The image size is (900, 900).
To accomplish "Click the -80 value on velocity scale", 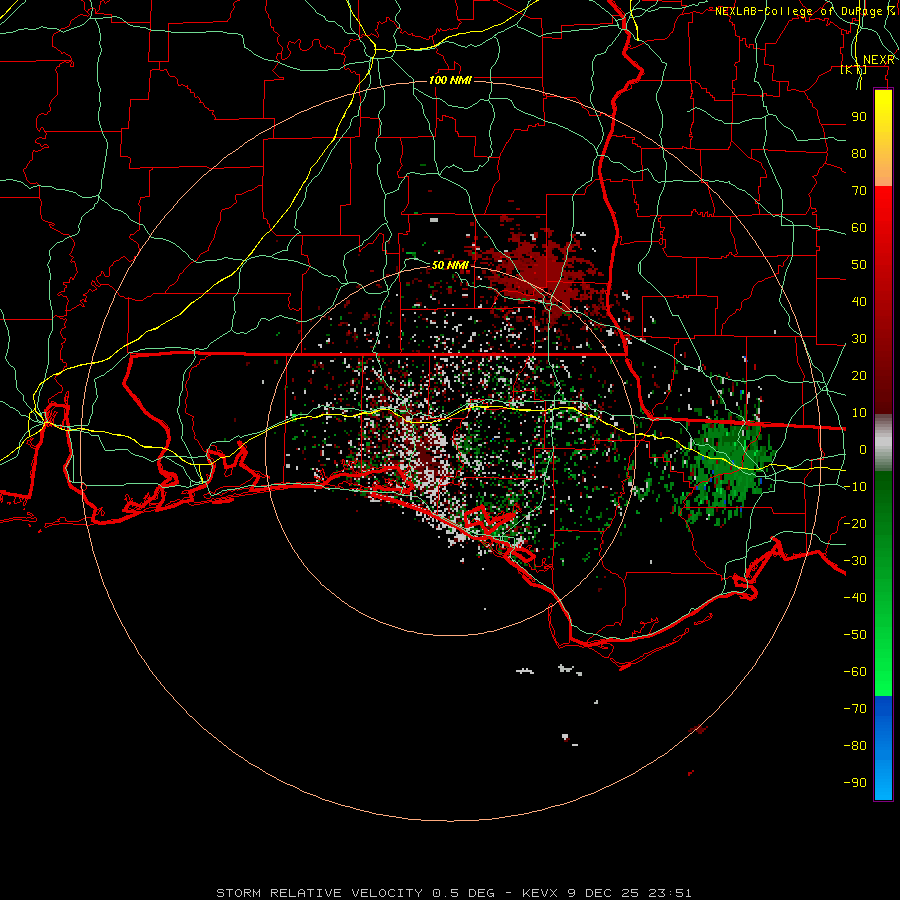I will pyautogui.click(x=855, y=746).
